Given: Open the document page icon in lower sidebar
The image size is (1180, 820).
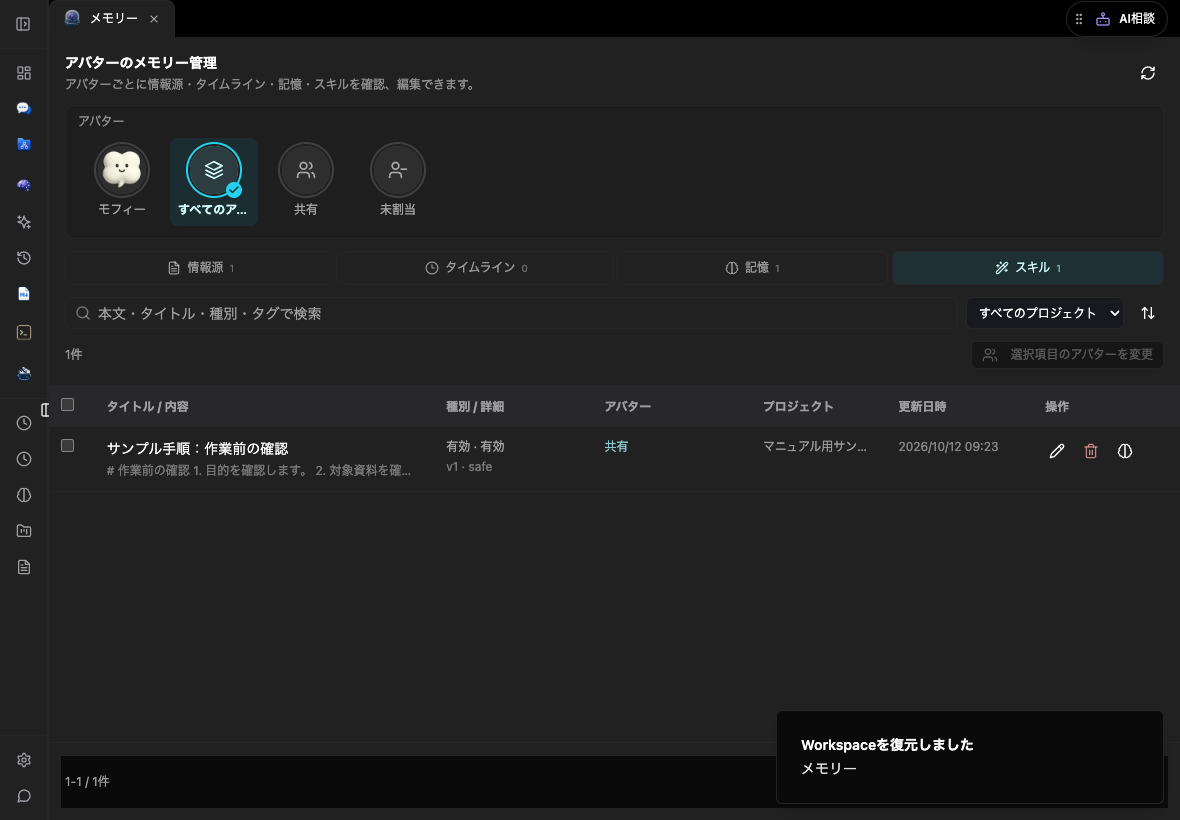Looking at the screenshot, I should pos(23,567).
